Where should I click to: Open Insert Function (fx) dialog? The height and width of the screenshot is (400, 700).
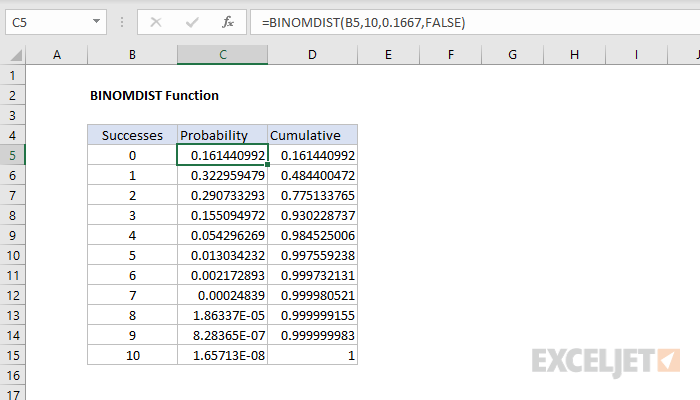click(228, 22)
